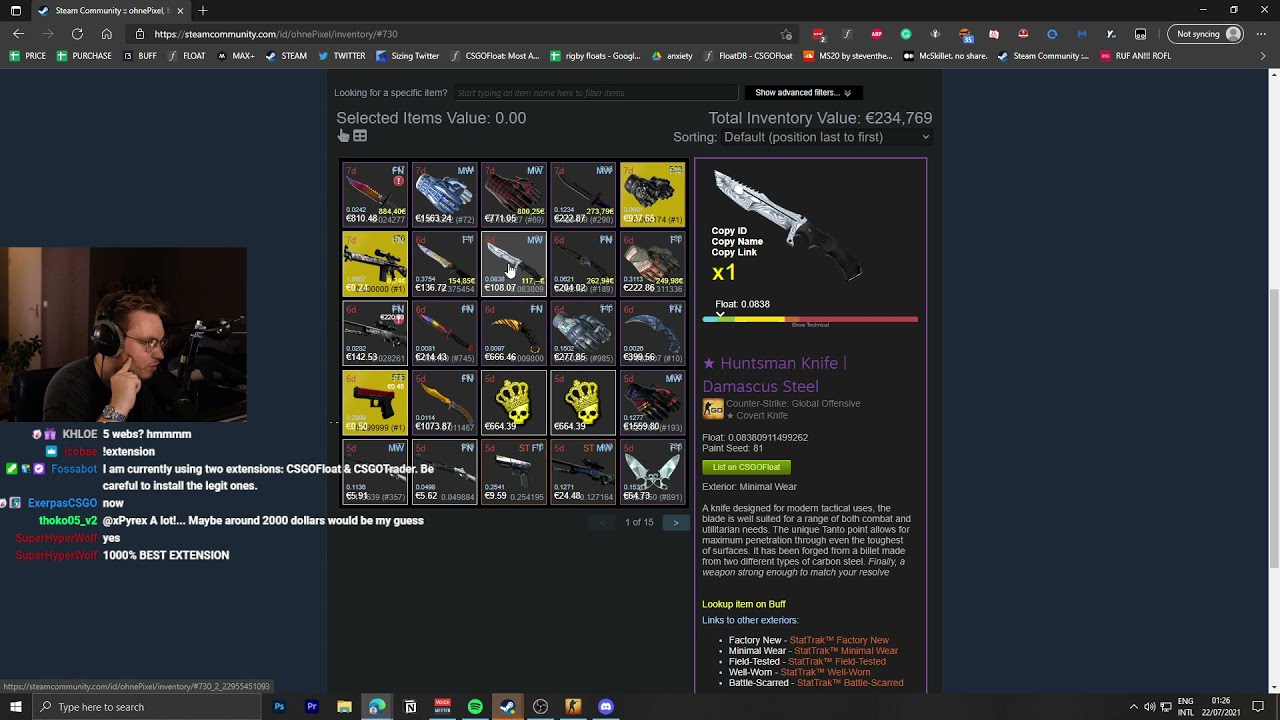Click Copy Name on knife preview

[x=737, y=242]
